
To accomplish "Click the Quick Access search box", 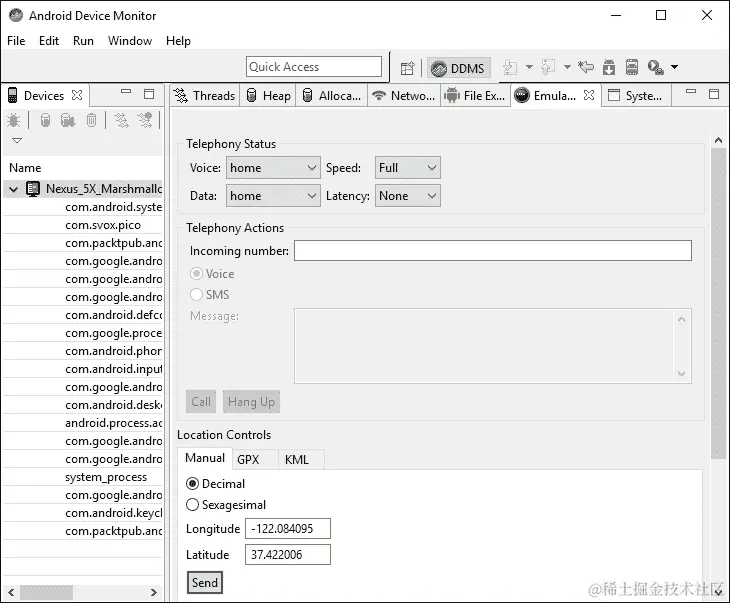I will coord(314,67).
